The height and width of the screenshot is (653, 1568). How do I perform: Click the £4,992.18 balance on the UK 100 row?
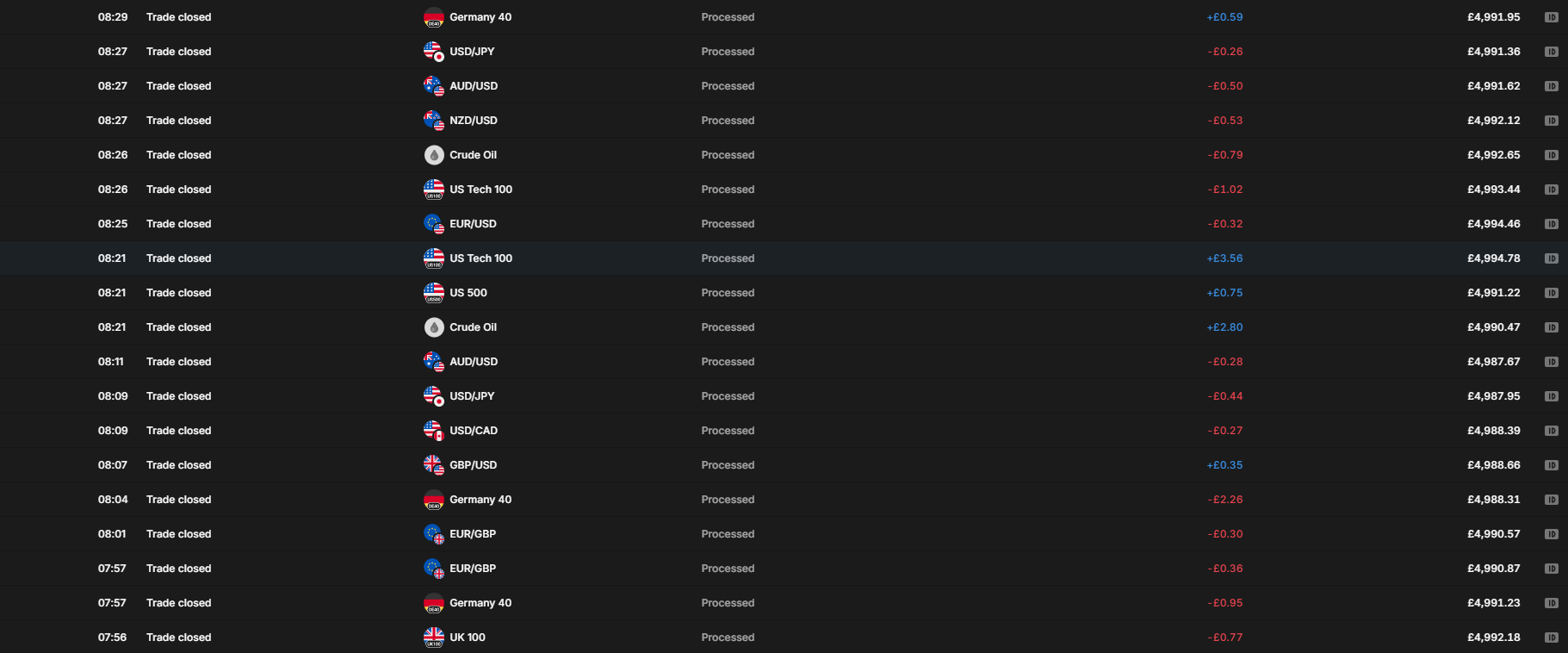tap(1494, 637)
